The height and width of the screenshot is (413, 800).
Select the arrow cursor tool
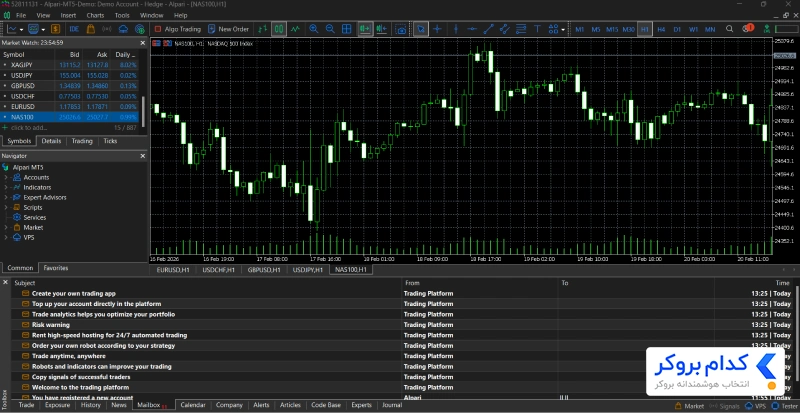pos(420,29)
